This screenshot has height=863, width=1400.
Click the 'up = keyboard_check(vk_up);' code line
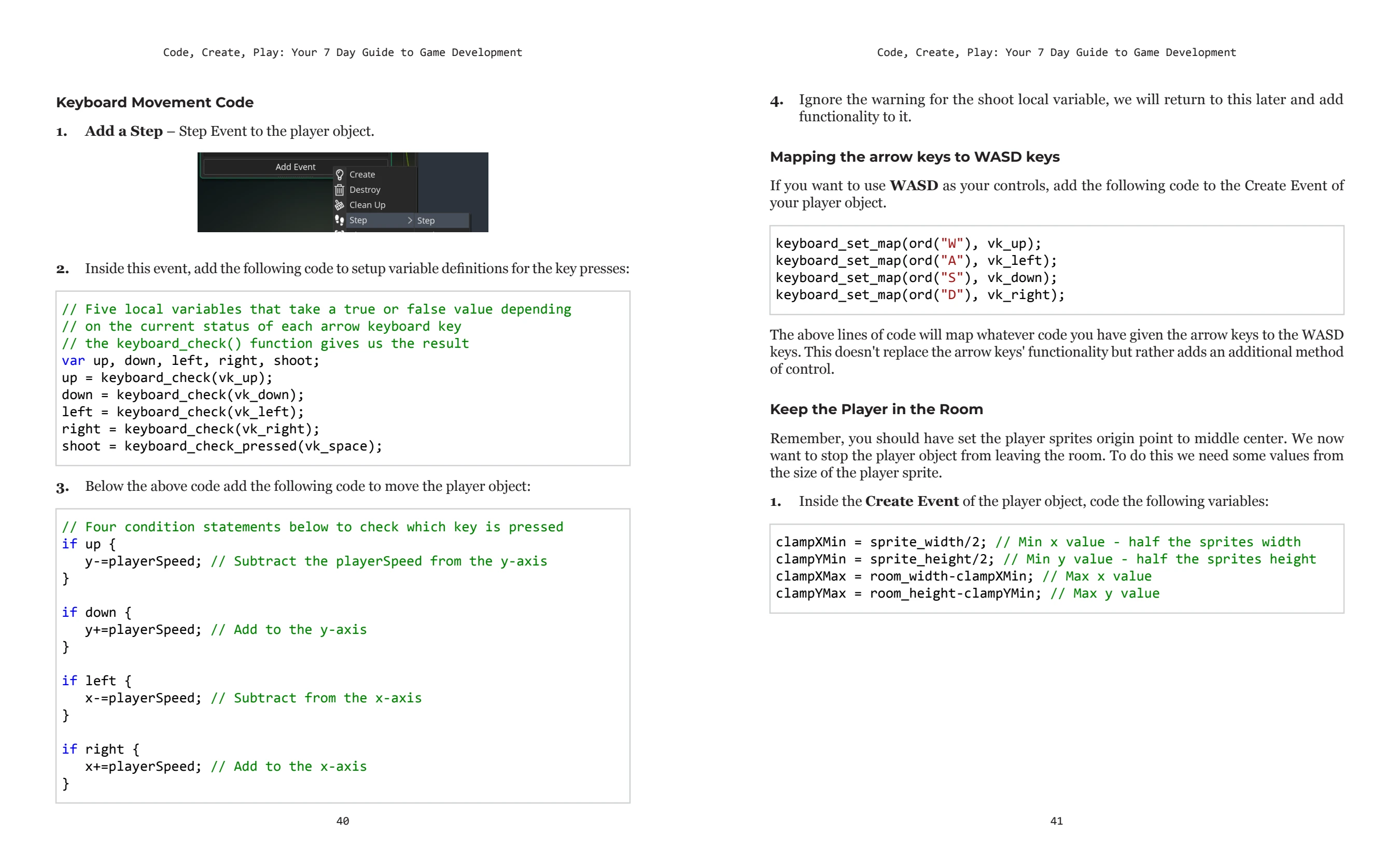(x=167, y=378)
